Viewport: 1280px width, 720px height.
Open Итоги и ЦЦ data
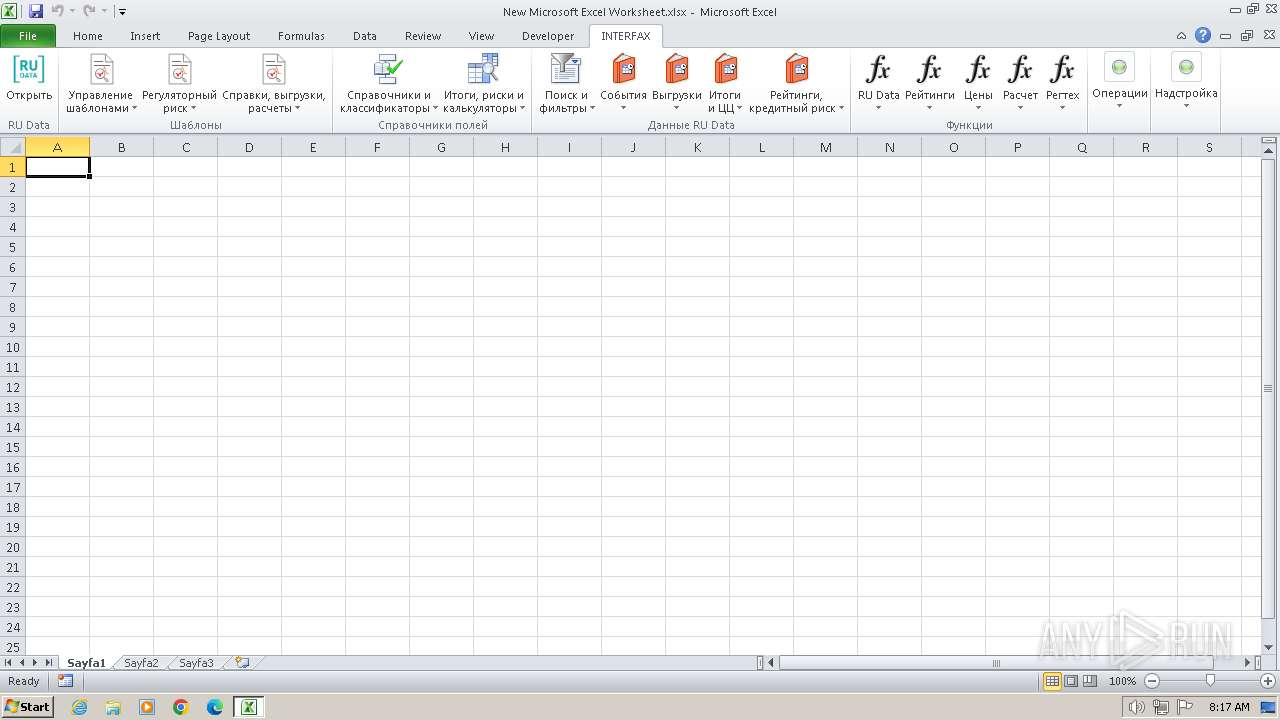point(725,83)
